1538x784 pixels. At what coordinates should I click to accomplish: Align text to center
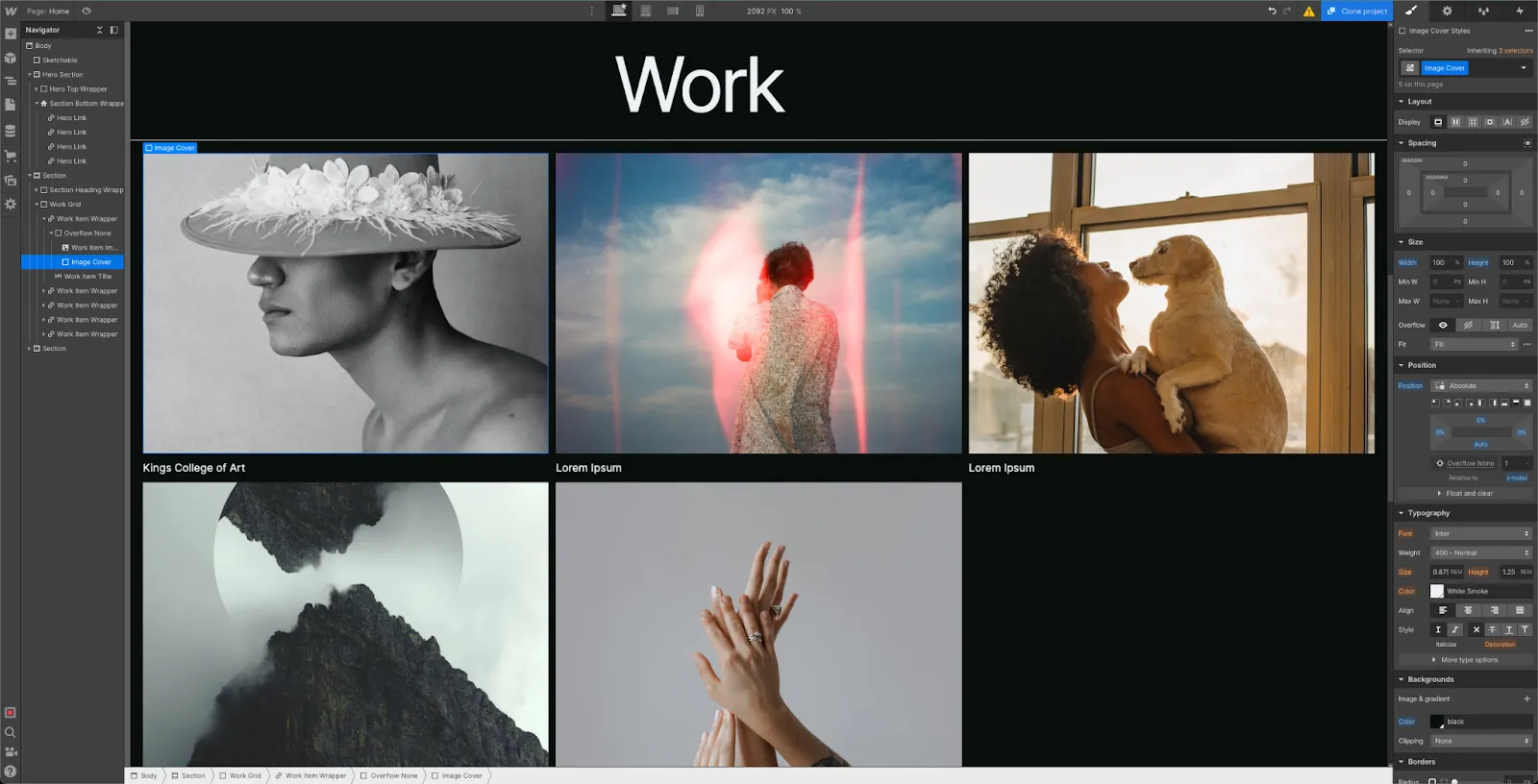(x=1468, y=610)
